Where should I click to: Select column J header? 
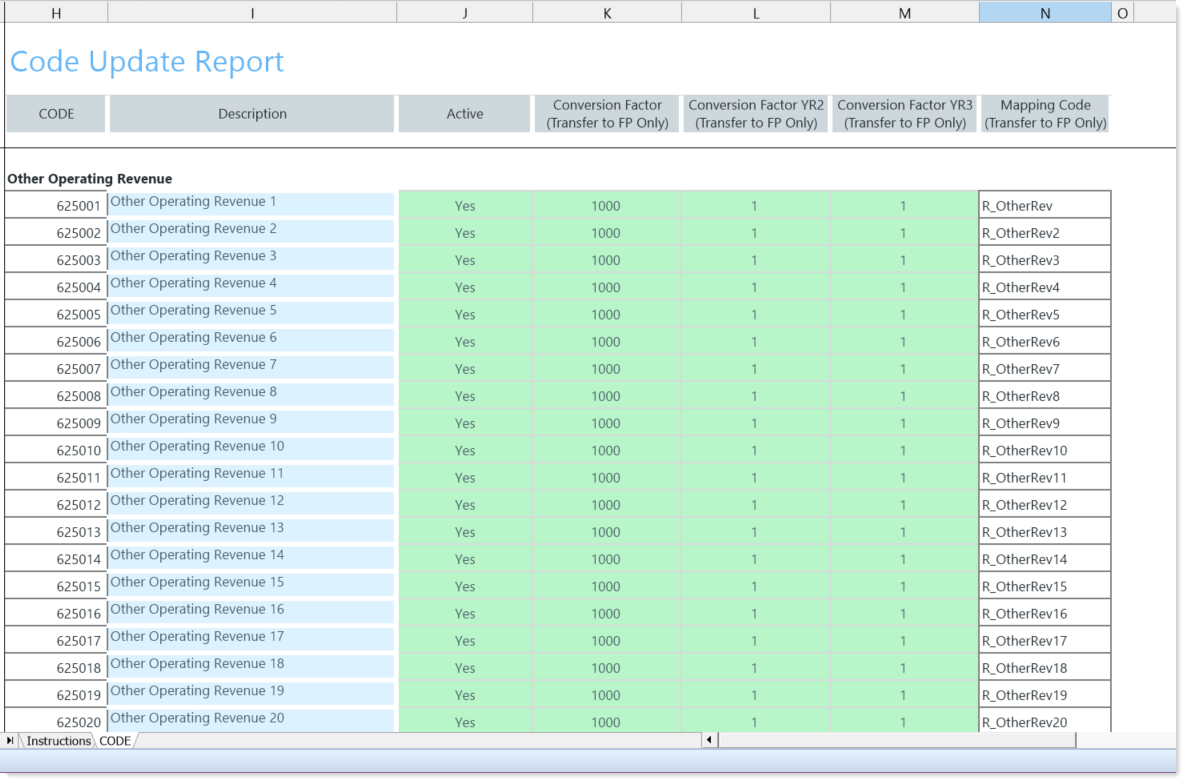464,12
